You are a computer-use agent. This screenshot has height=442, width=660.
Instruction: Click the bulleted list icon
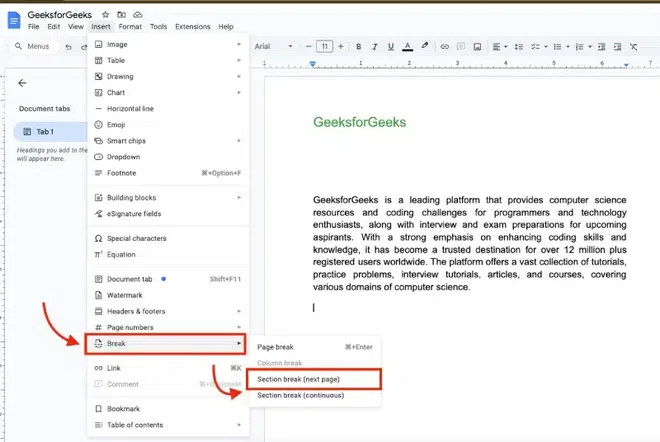click(x=557, y=47)
